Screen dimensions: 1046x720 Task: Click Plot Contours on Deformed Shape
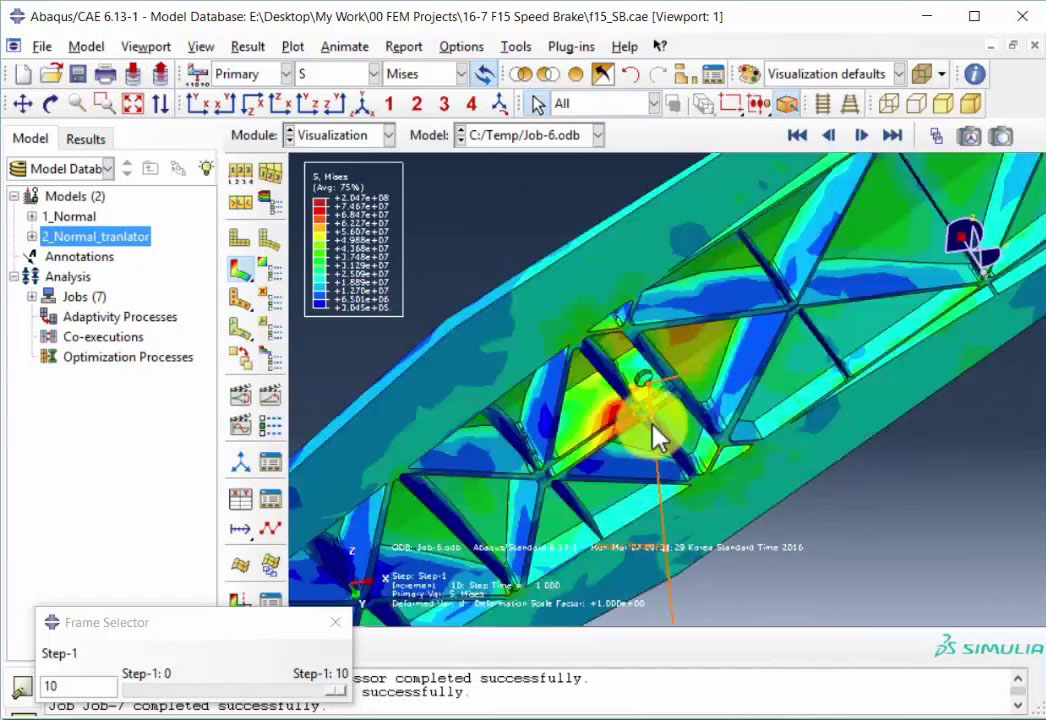coord(241,270)
